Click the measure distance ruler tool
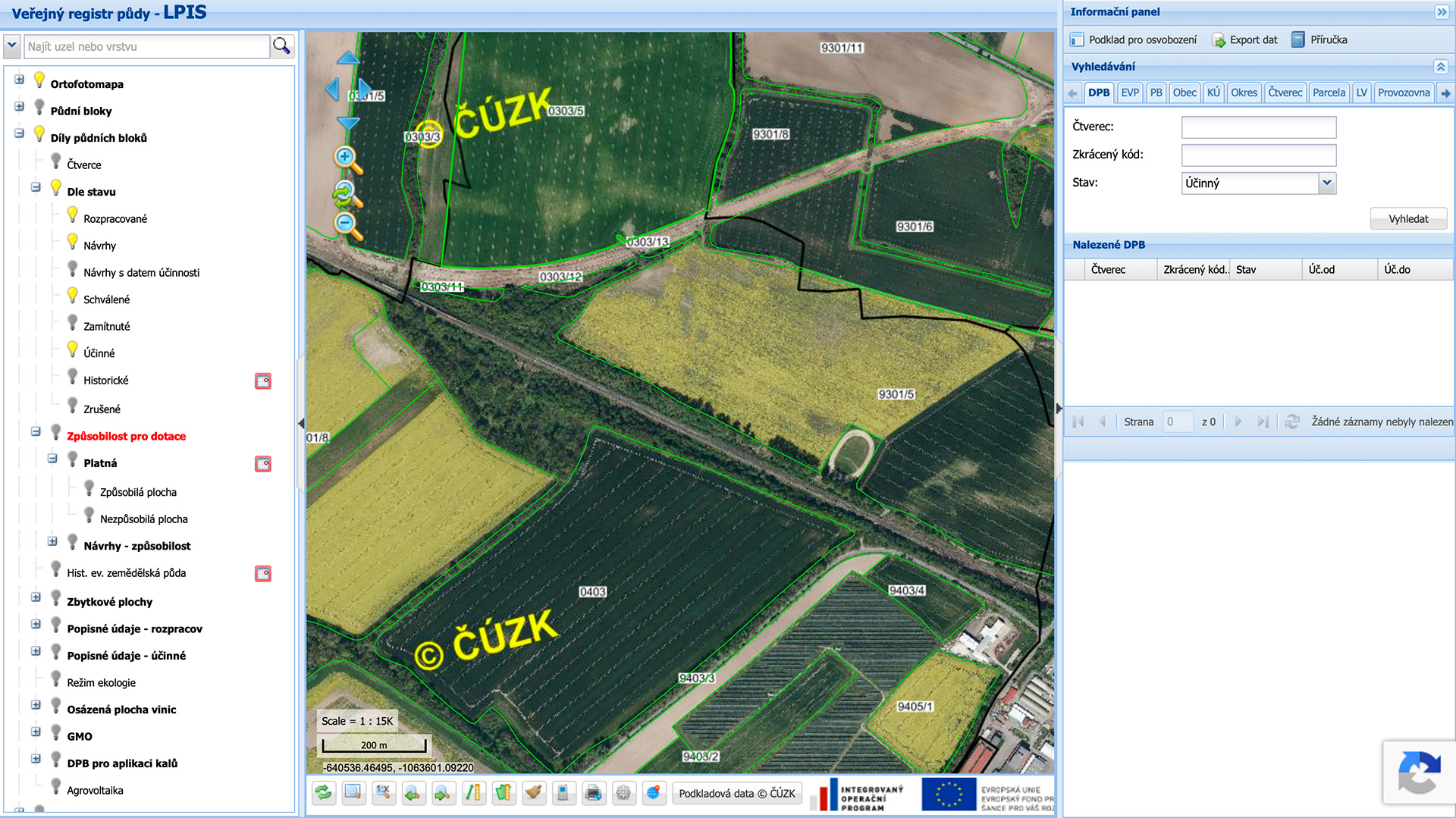 (473, 793)
